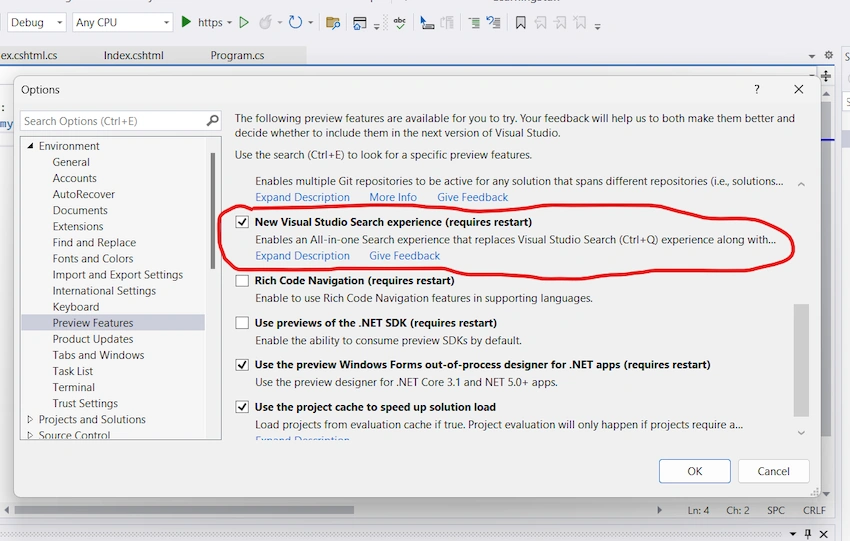Click Give Feedback for multiple Git repositories
Screen dimensions: 850x541
473,197
